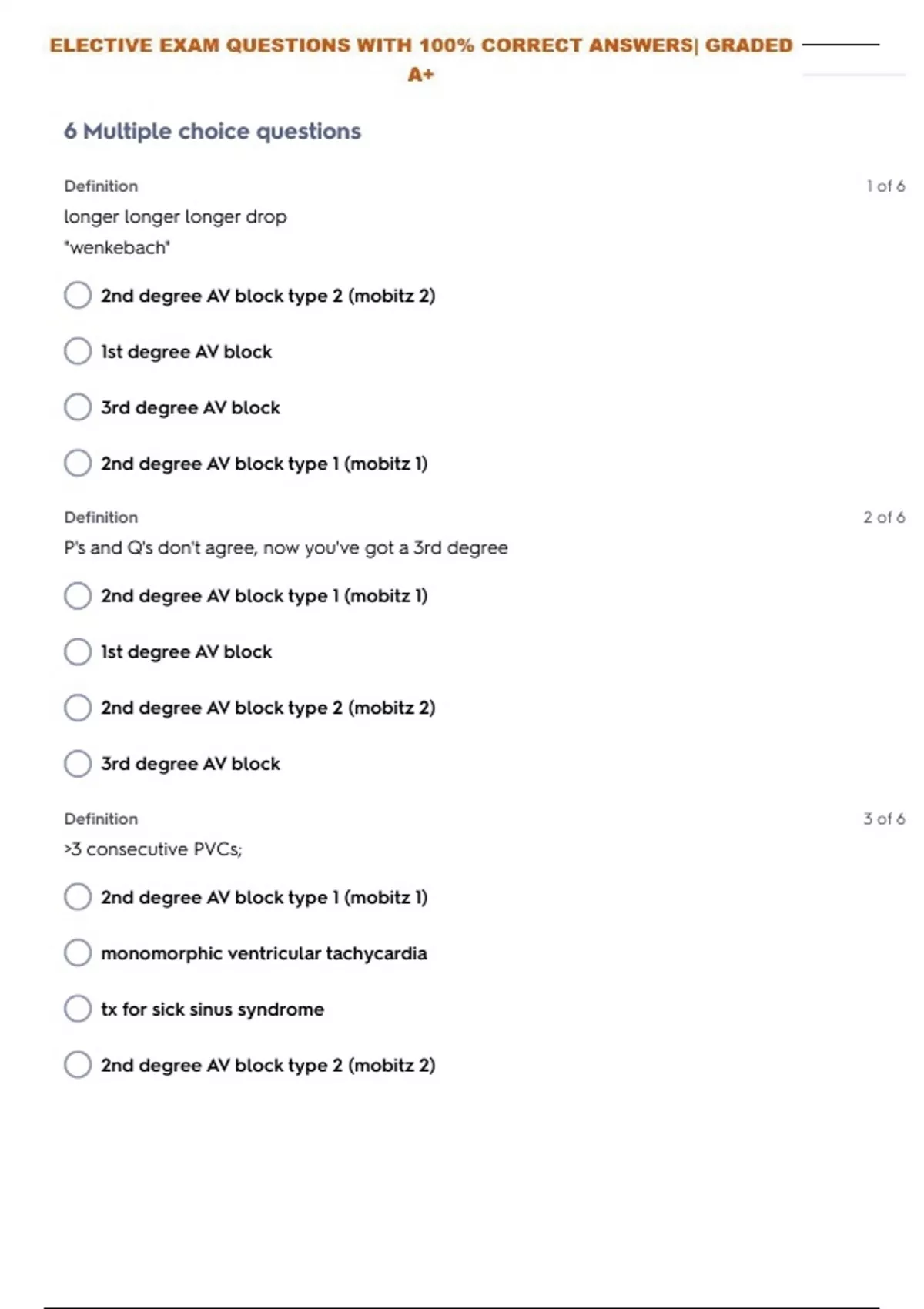
Task: Click the "P's and Q's don't agree" definition text
Action: [x=286, y=548]
